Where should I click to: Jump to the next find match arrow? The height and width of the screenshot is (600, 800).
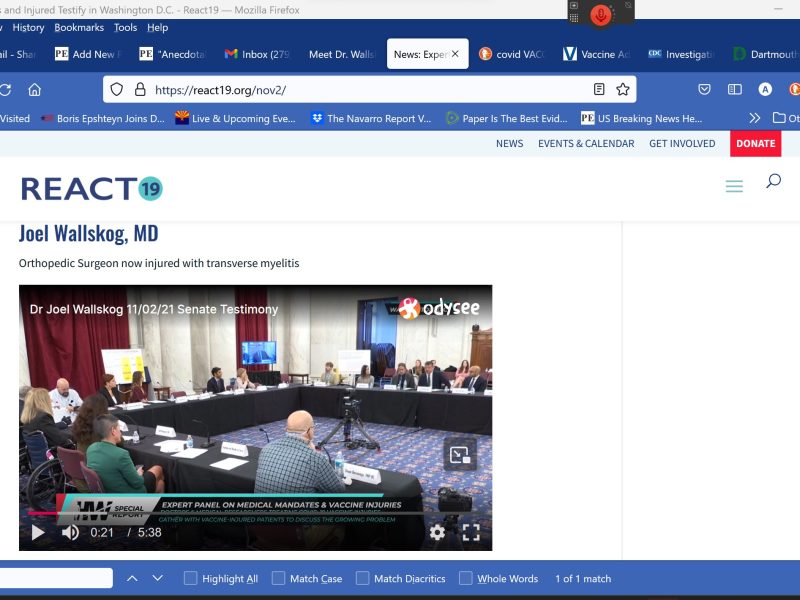pos(158,578)
